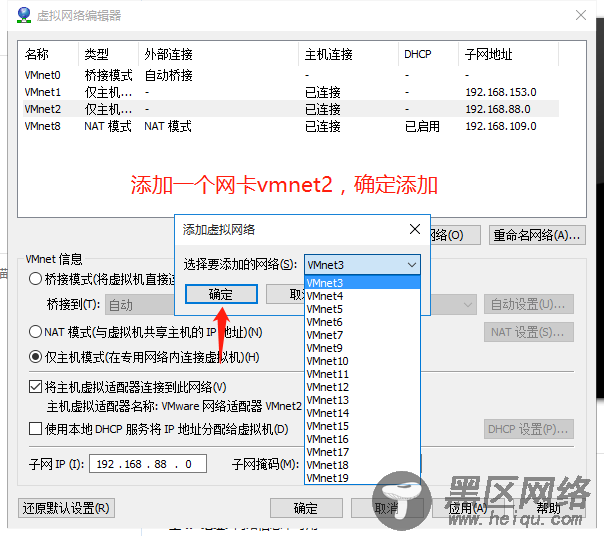
Task: Click bottom 确定 button of editor
Action: click(306, 508)
